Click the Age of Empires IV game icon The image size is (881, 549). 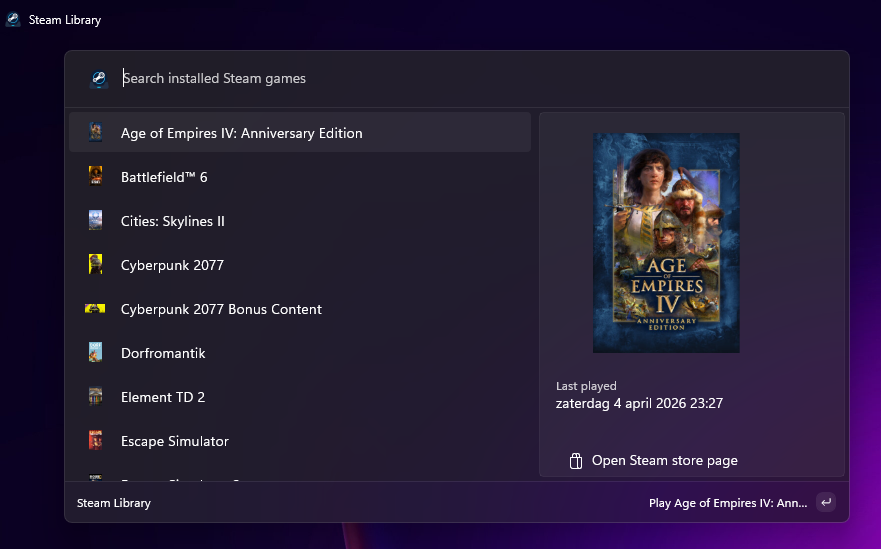(x=96, y=133)
